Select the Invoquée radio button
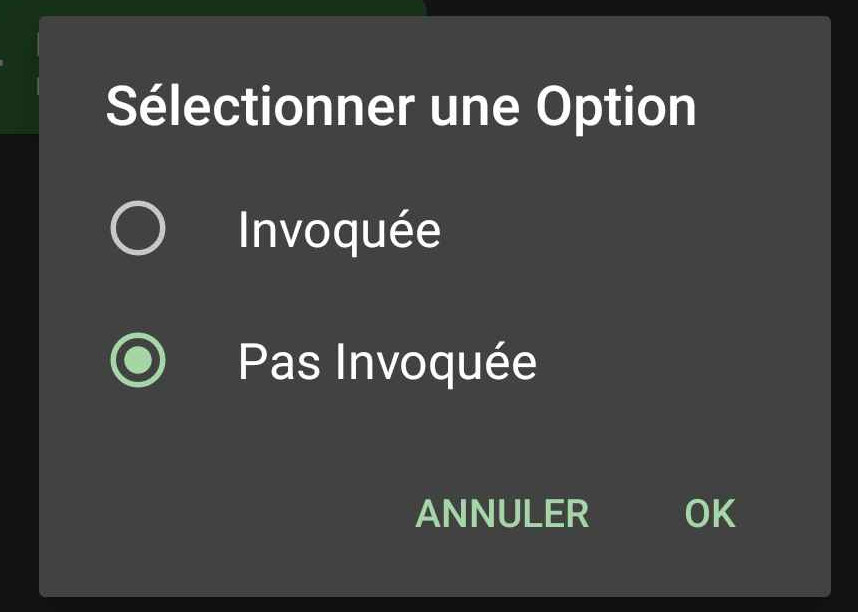The image size is (858, 612). [x=137, y=230]
